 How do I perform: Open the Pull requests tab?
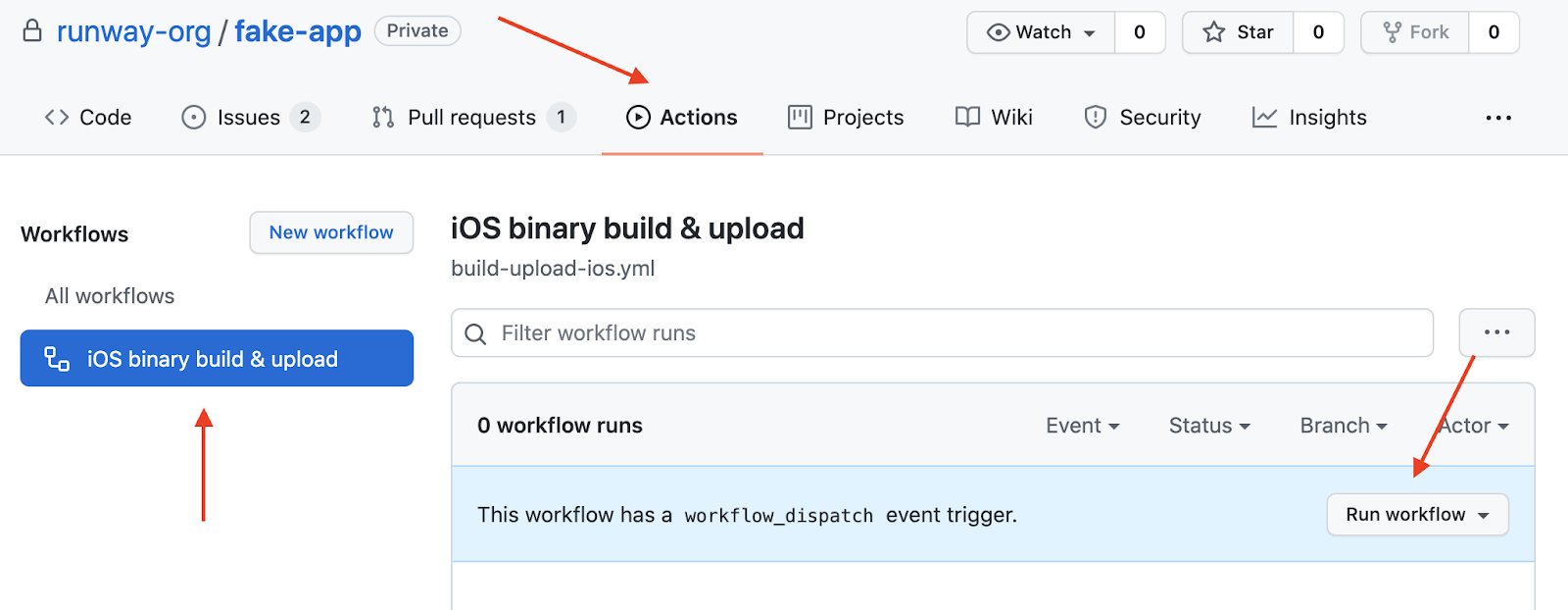[x=473, y=118]
